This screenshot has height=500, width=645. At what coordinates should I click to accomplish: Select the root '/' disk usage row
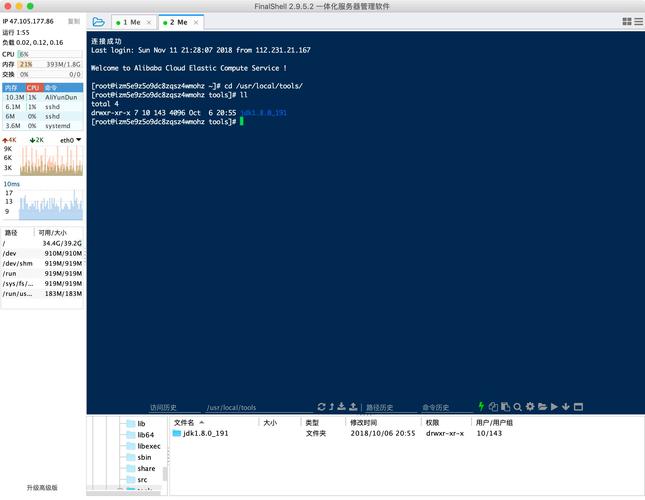(43, 243)
